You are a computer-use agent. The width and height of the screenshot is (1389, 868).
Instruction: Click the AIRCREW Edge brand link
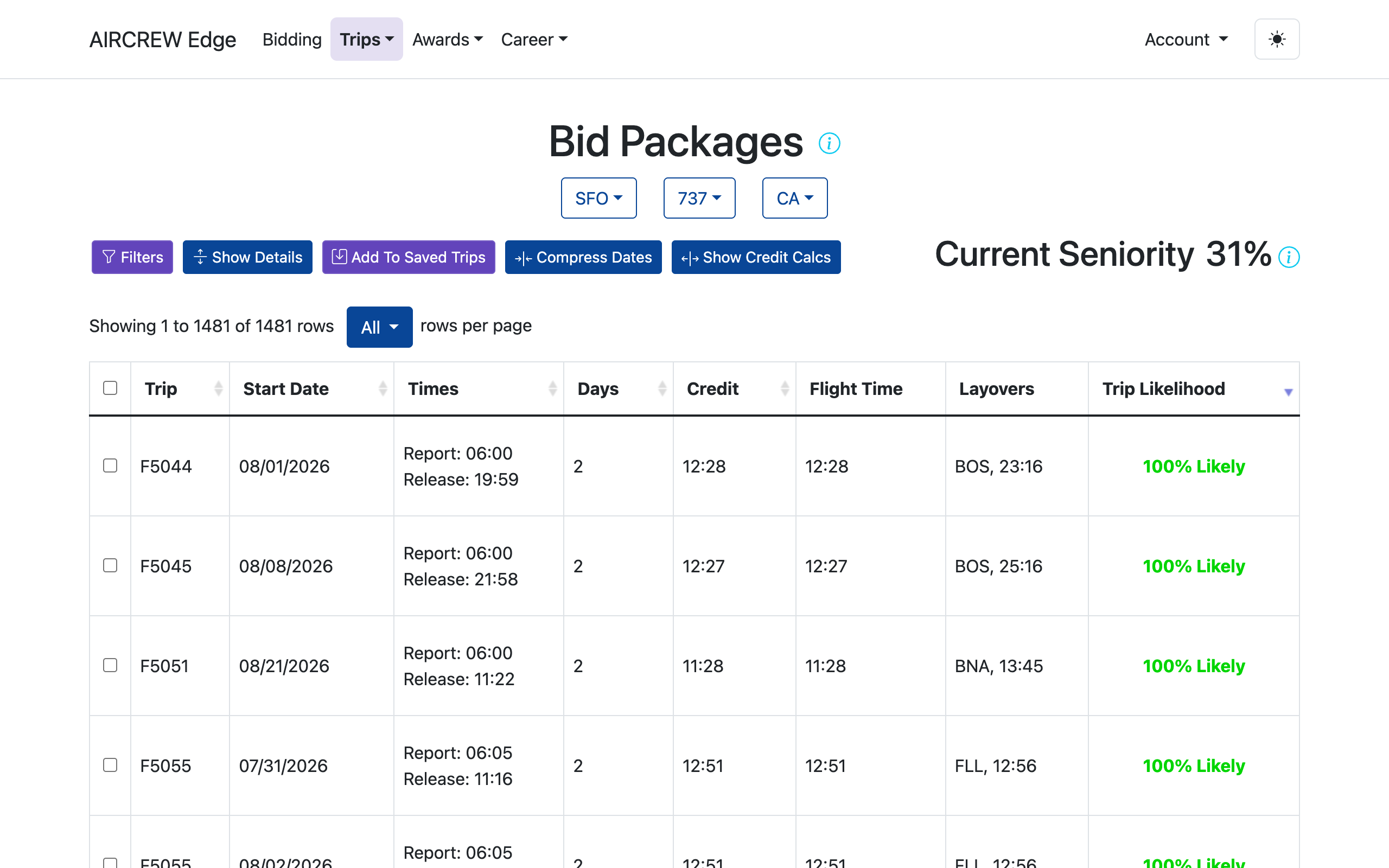pyautogui.click(x=162, y=39)
